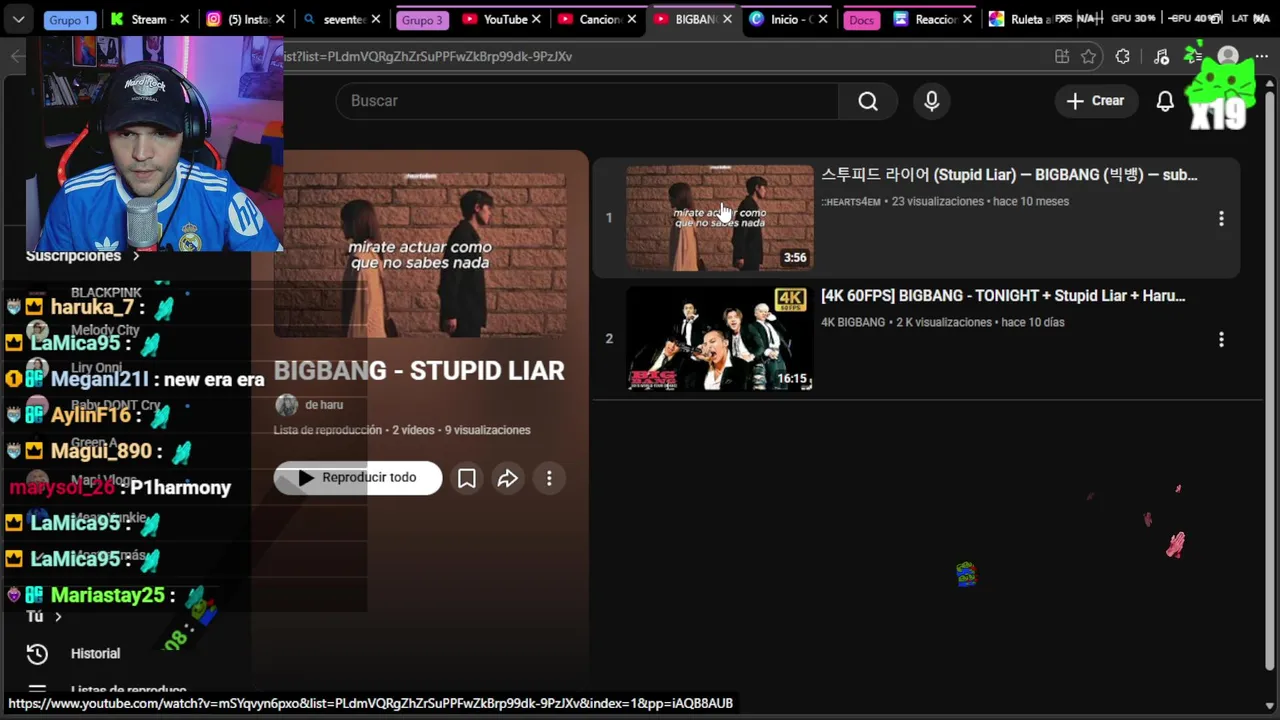Open Historial in the sidebar
1280x720 pixels.
pyautogui.click(x=95, y=654)
